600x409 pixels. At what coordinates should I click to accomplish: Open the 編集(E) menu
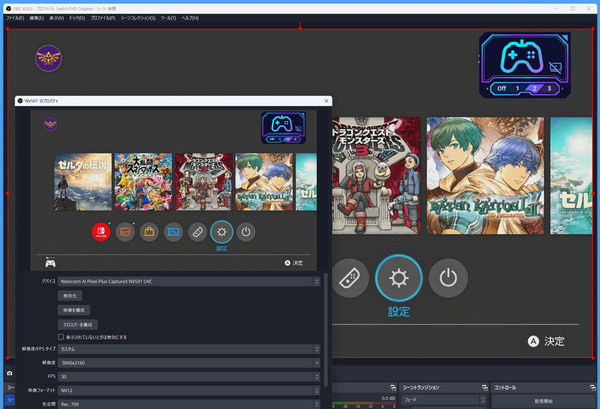pyautogui.click(x=37, y=18)
